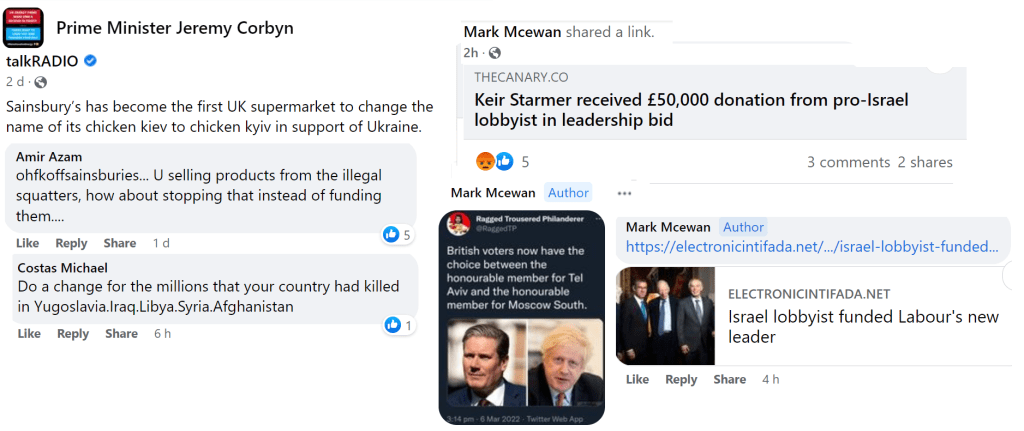Like Amir Azam's comment
This screenshot has width=1024, height=431.
(x=27, y=243)
